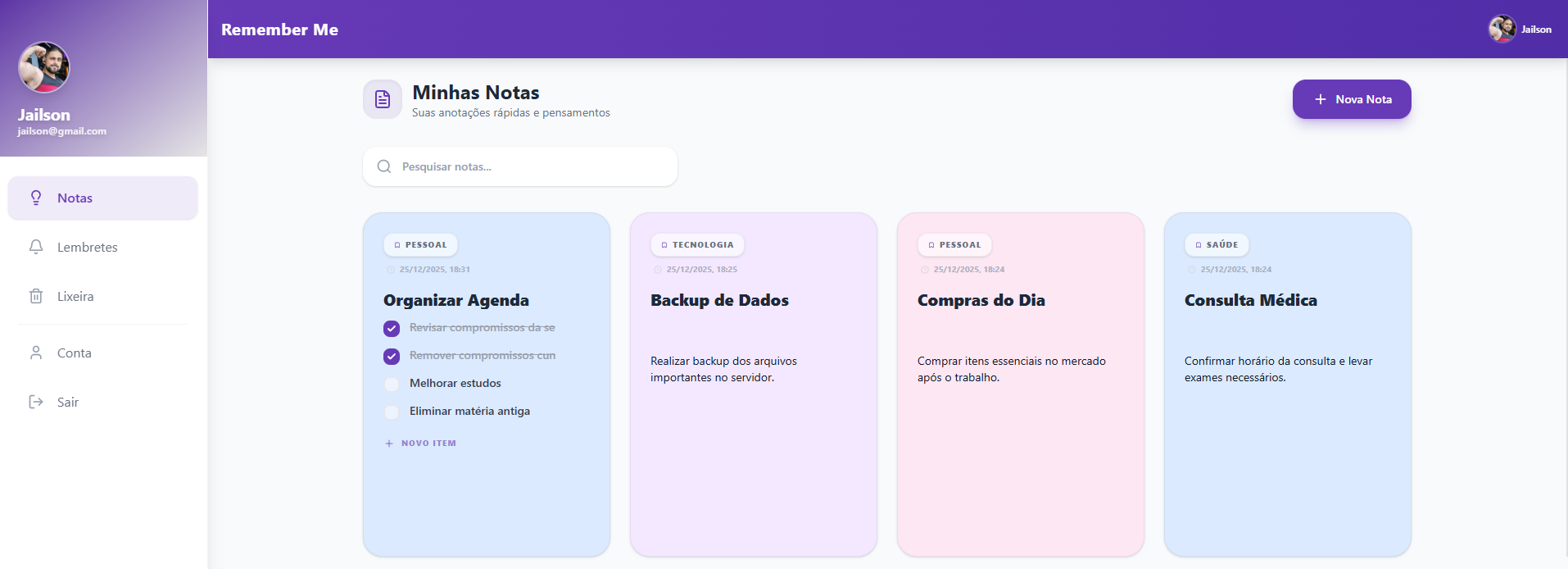The image size is (1568, 569).
Task: Click the magnifier icon in the search bar
Action: (384, 166)
